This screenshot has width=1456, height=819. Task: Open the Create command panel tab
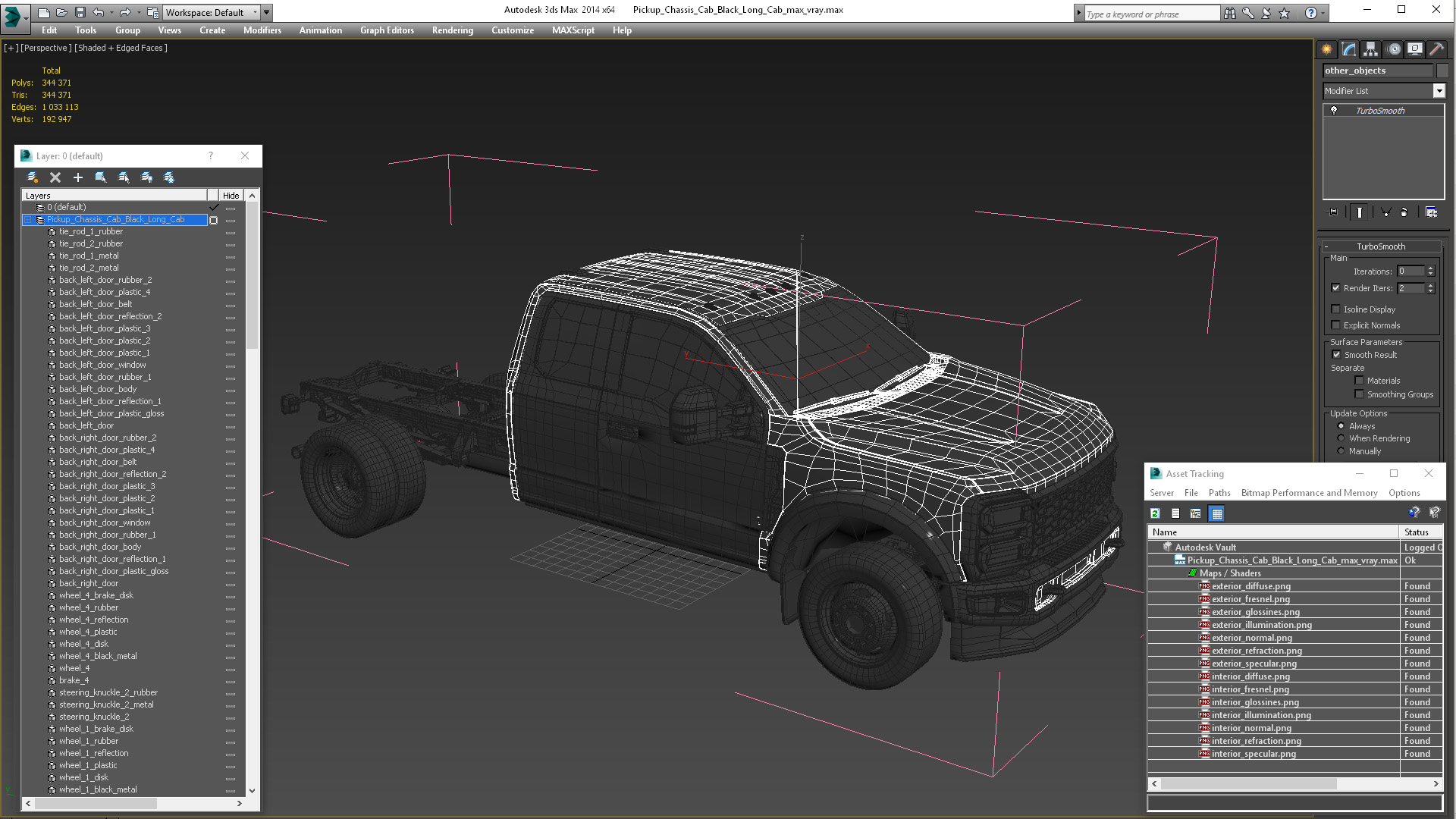1326,49
